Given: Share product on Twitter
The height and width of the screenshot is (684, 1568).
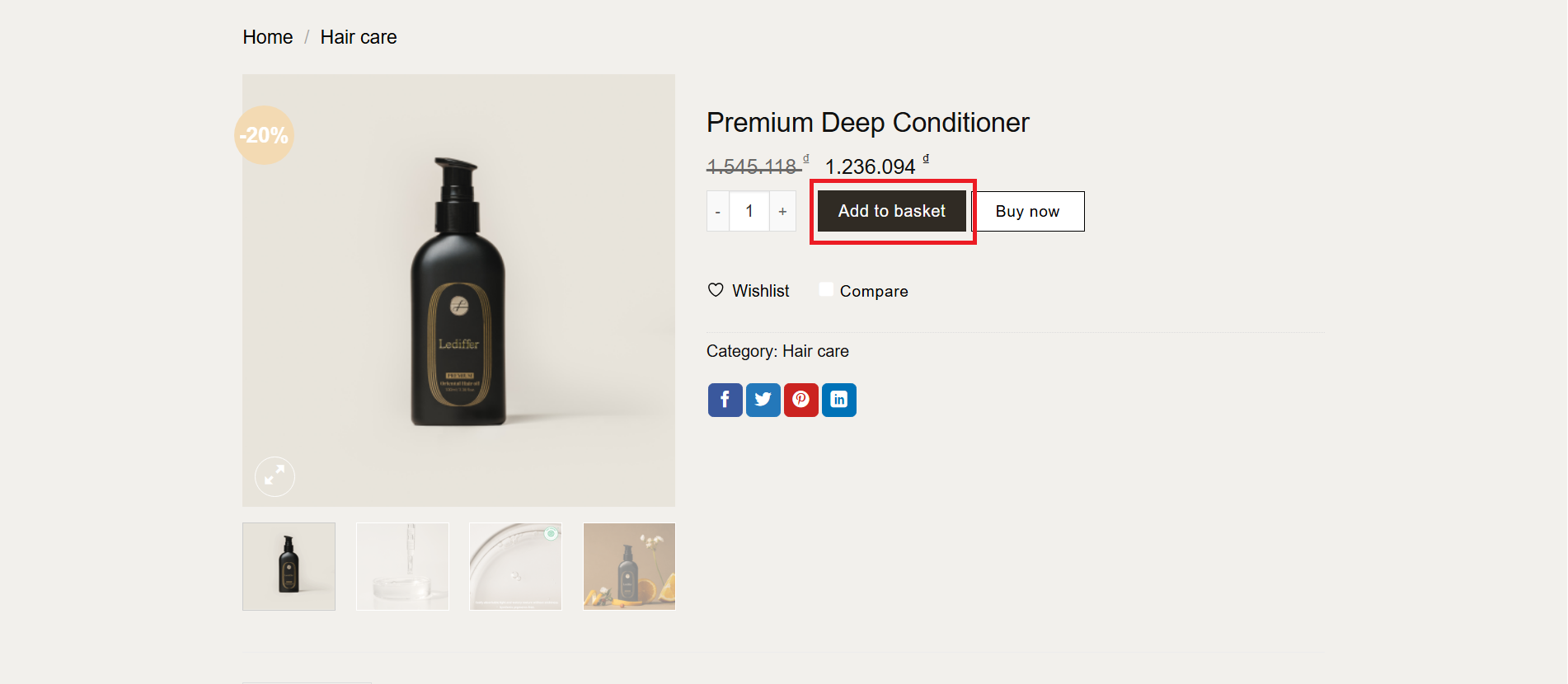Looking at the screenshot, I should (x=763, y=400).
